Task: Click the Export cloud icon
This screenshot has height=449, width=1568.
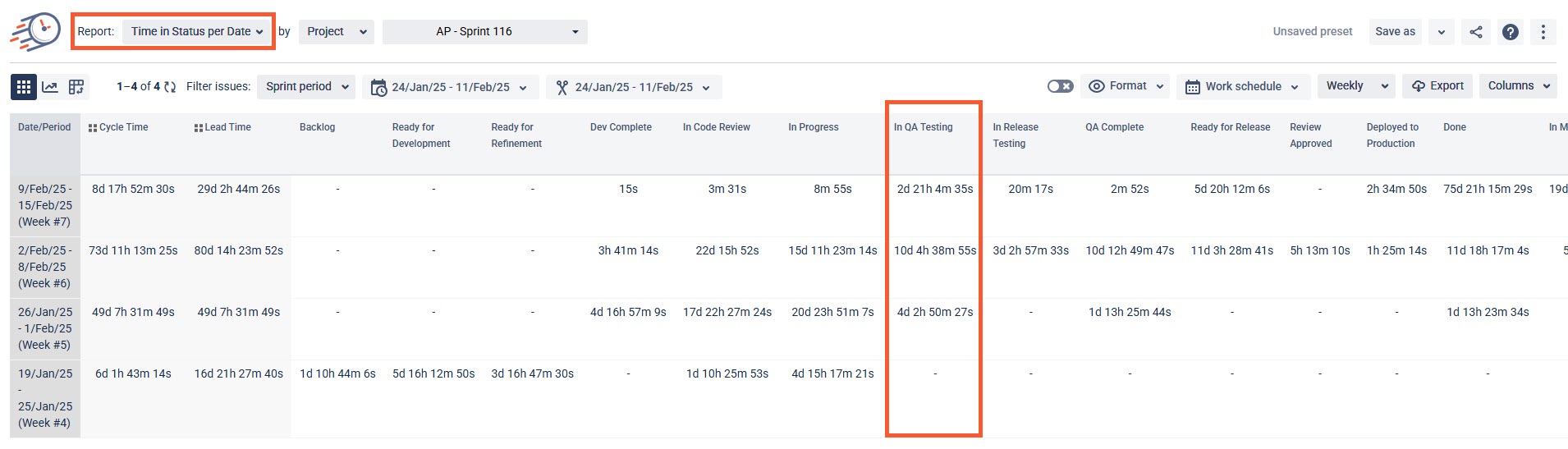Action: (x=1419, y=86)
